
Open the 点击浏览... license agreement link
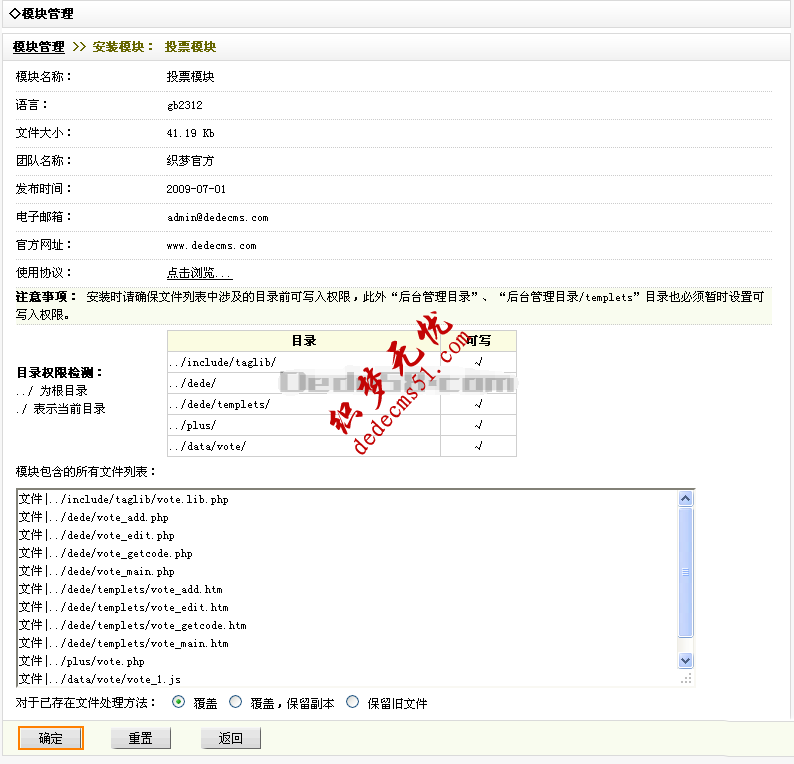200,273
